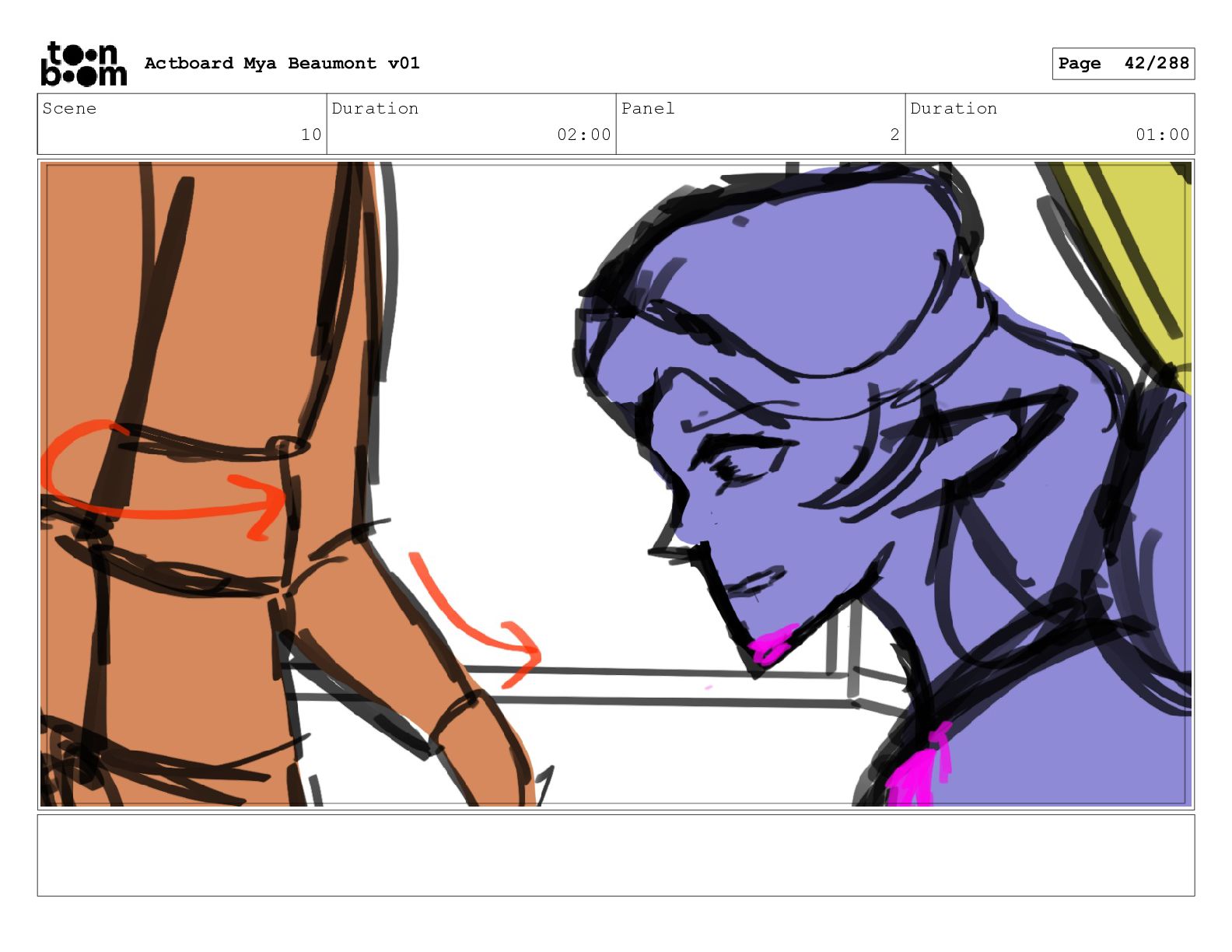Viewport: 1232px width, 952px height.
Task: Click the Scene label
Action: 69,108
